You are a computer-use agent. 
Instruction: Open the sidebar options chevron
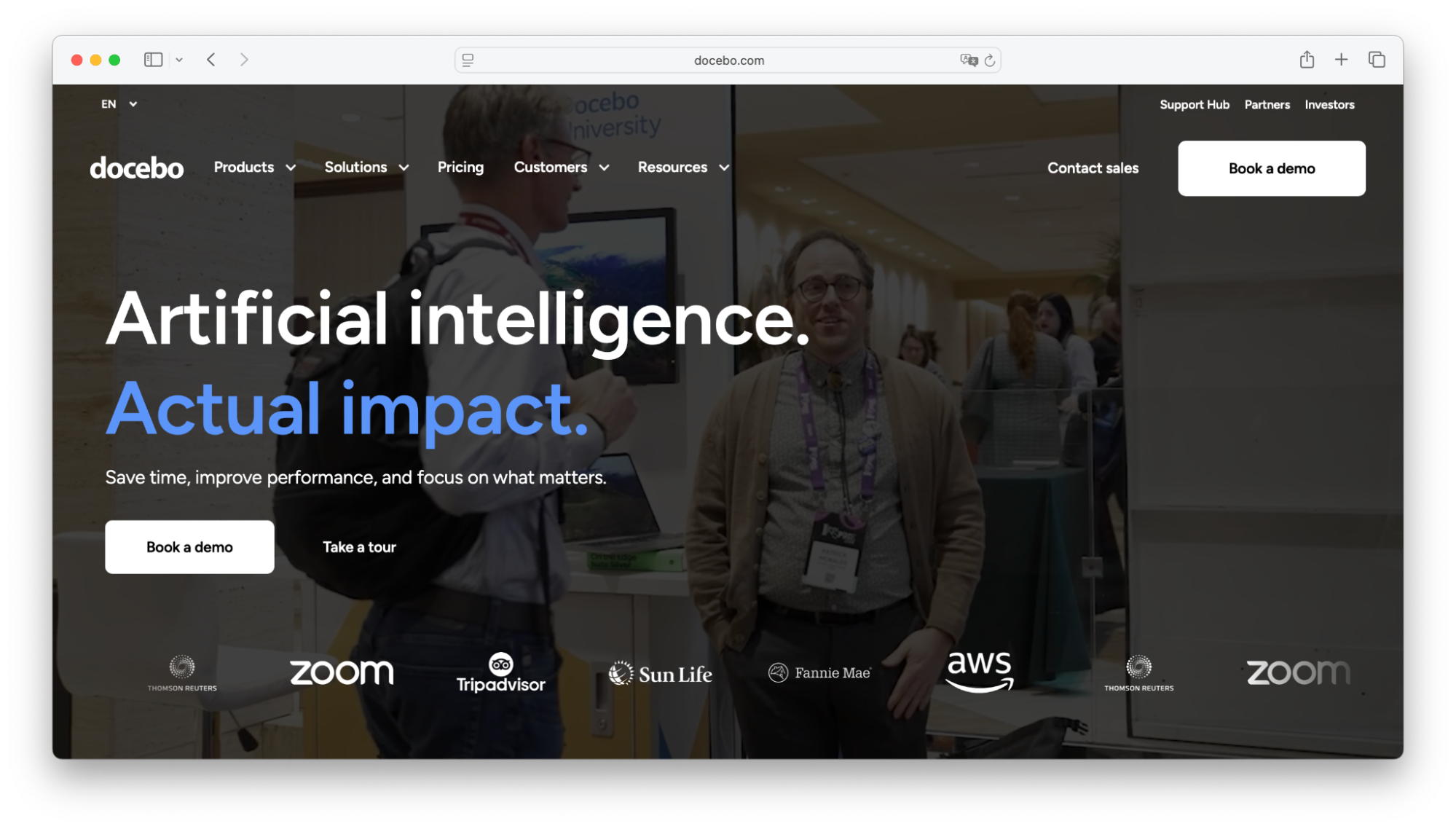click(179, 60)
